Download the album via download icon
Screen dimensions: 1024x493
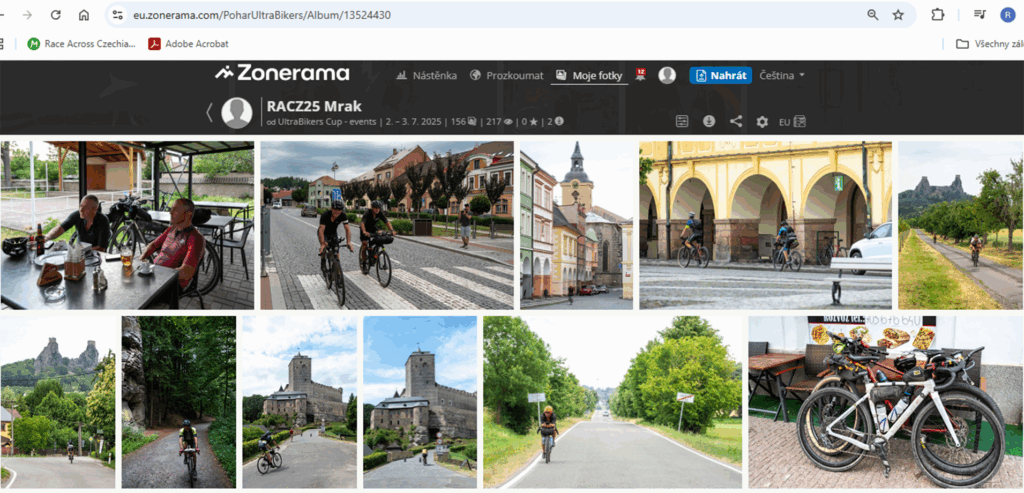click(709, 121)
